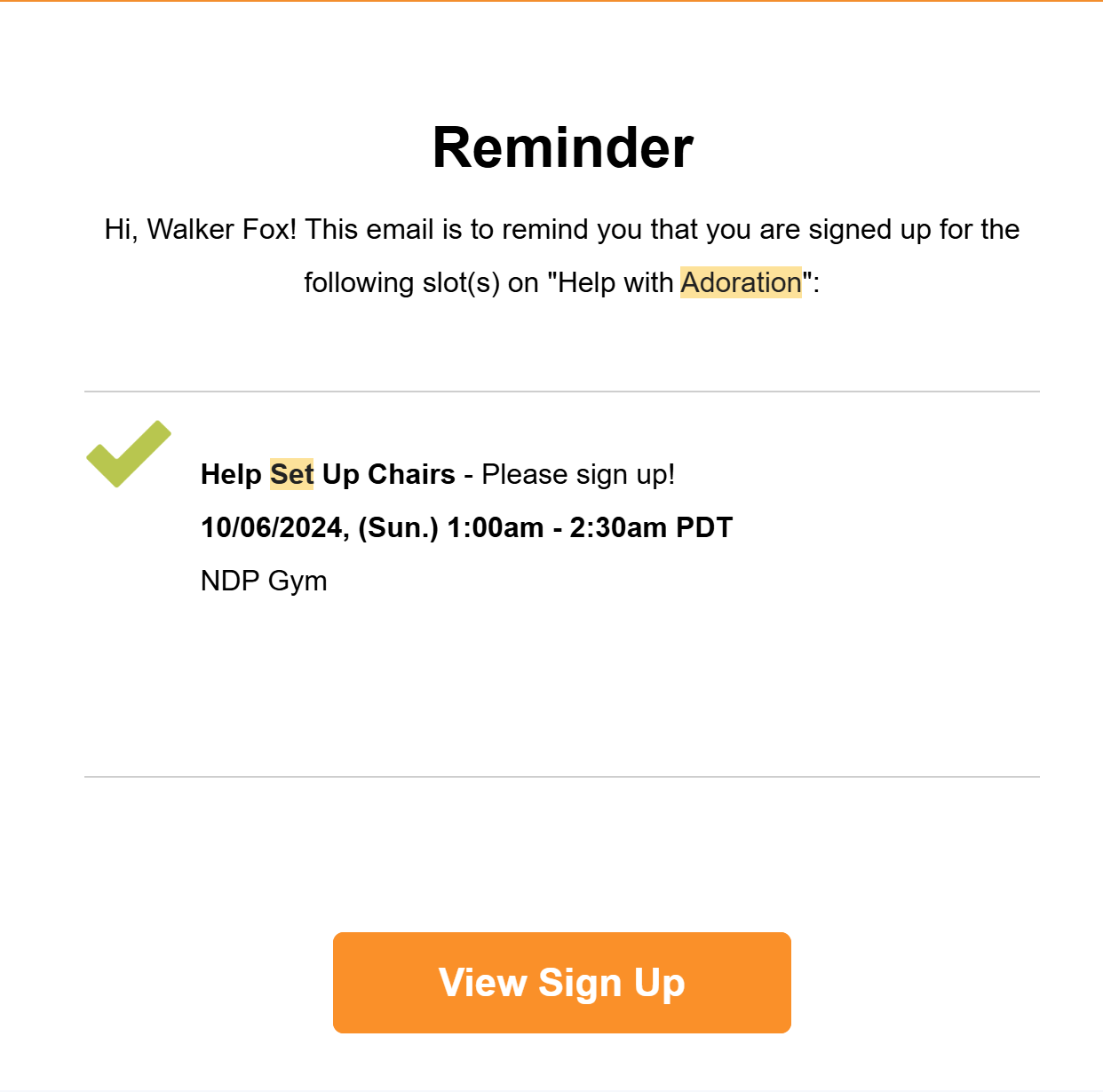Image resolution: width=1103 pixels, height=1092 pixels.
Task: Select the name Walker Fox
Action: pyautogui.click(x=221, y=229)
